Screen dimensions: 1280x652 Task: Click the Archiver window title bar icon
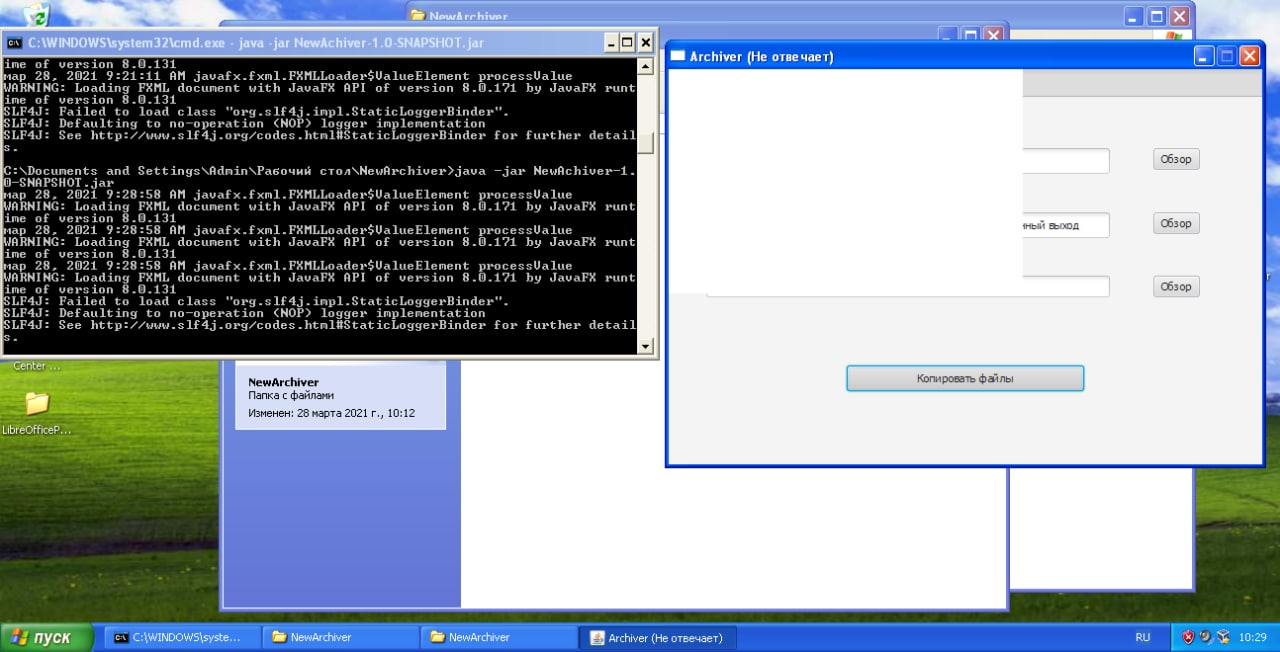point(677,56)
